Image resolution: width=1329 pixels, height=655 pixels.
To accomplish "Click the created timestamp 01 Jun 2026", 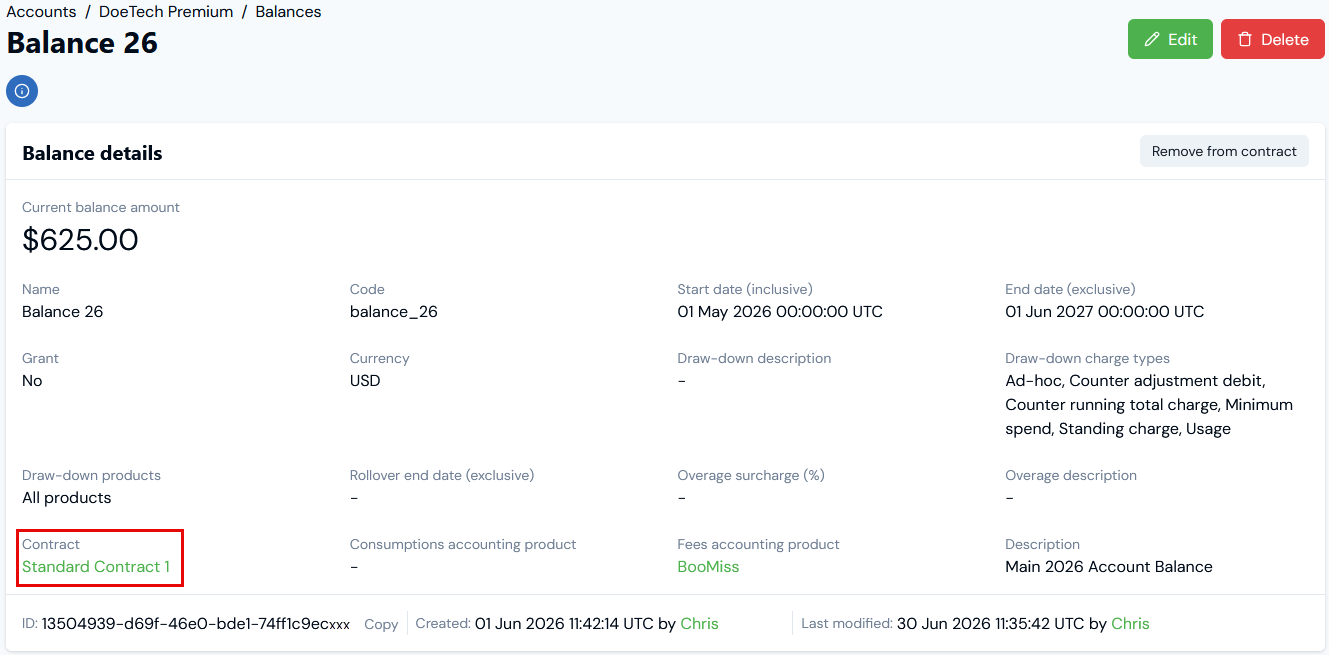I will pyautogui.click(x=564, y=624).
